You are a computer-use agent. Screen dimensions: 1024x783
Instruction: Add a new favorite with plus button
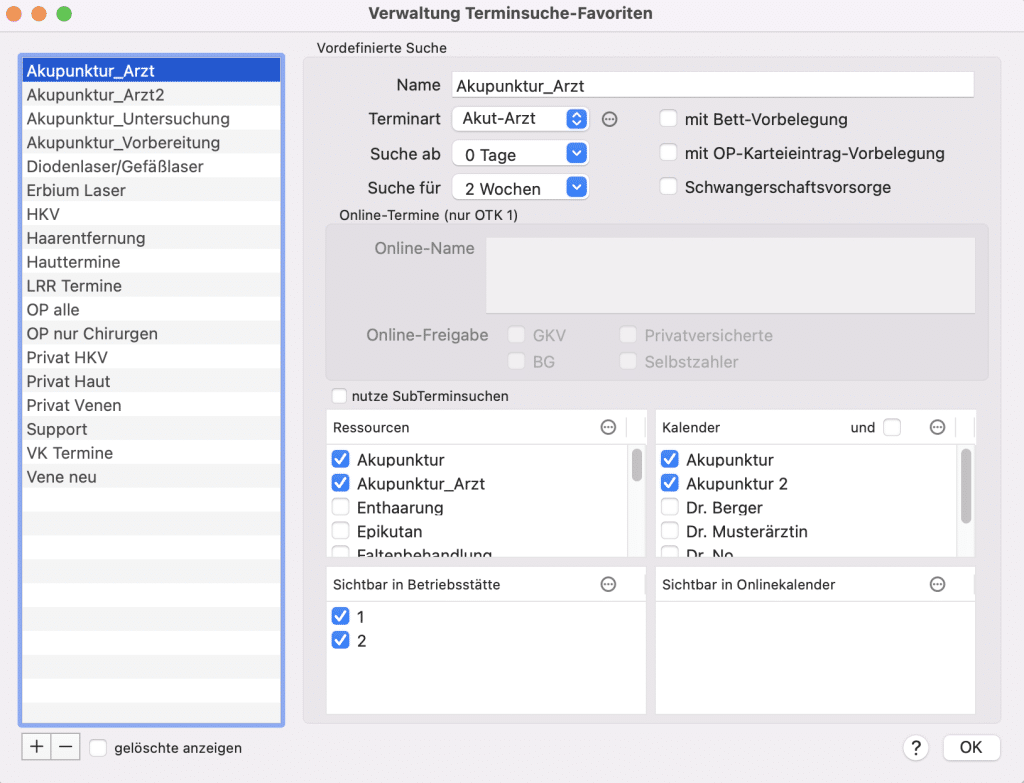[37, 746]
